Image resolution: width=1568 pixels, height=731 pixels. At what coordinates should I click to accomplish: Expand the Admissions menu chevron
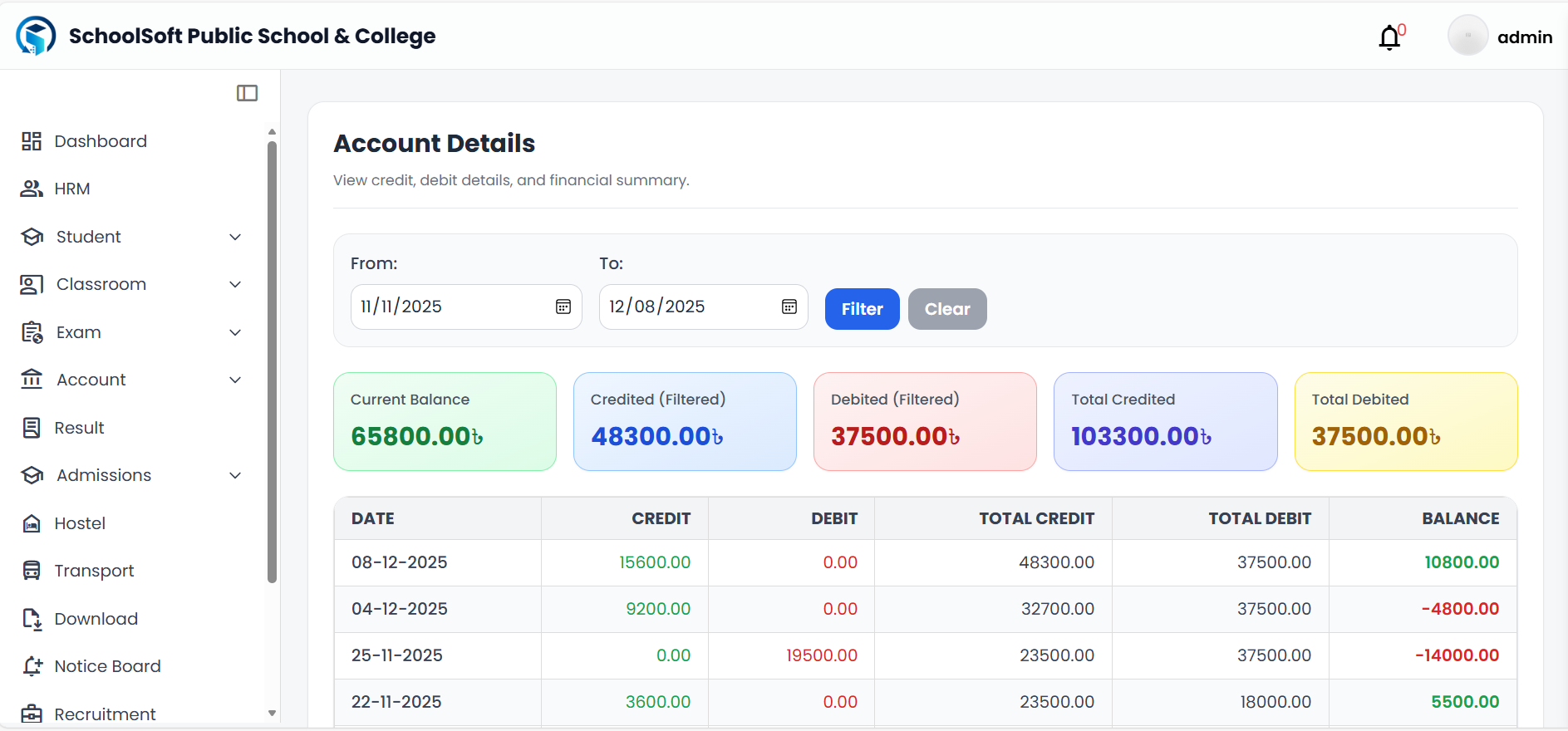point(235,475)
